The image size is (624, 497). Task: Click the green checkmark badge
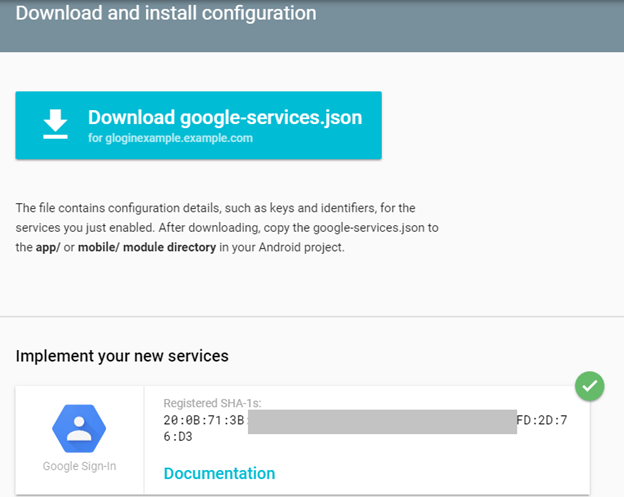pos(590,386)
